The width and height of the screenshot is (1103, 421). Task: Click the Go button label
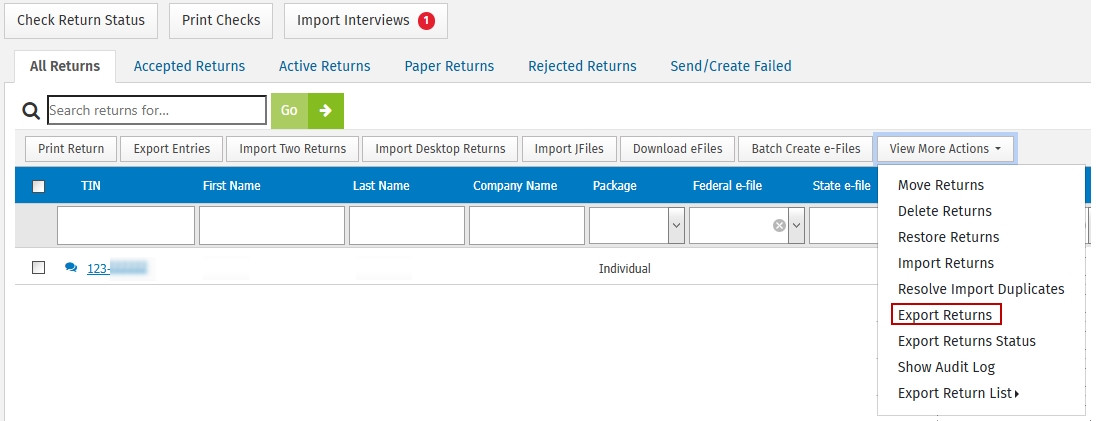(x=289, y=111)
